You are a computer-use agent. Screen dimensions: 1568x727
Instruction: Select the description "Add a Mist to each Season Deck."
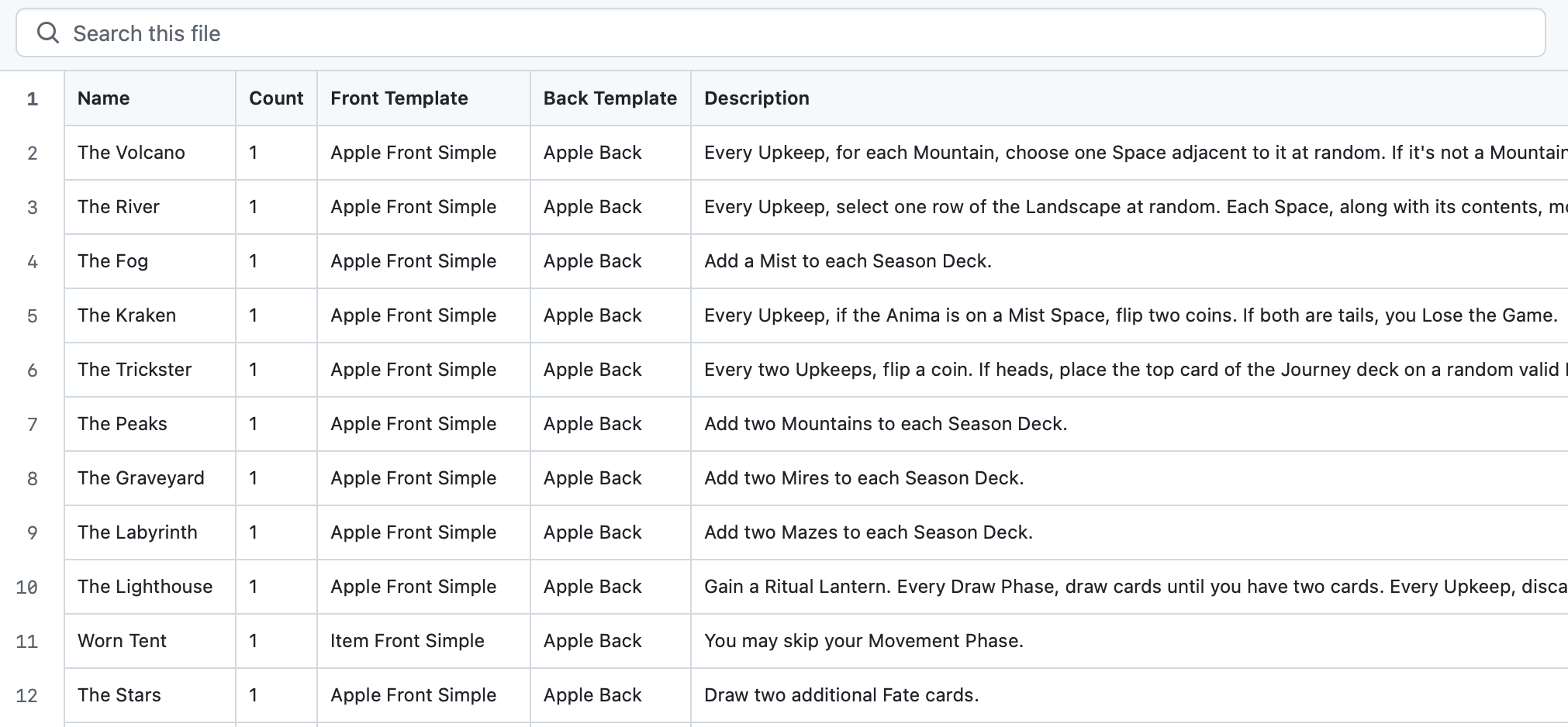[x=847, y=261]
